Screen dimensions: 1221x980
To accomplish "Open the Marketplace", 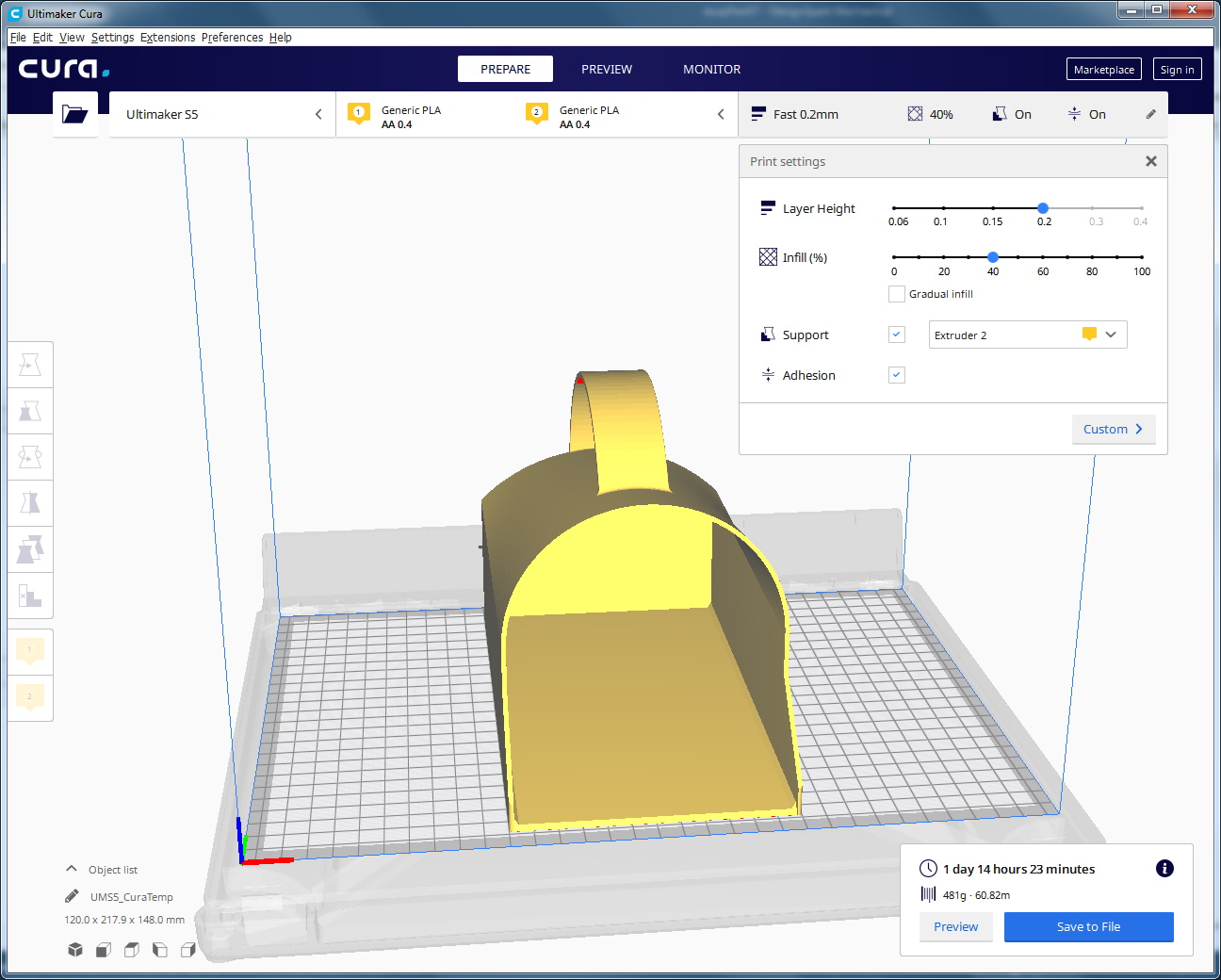I will (1103, 70).
